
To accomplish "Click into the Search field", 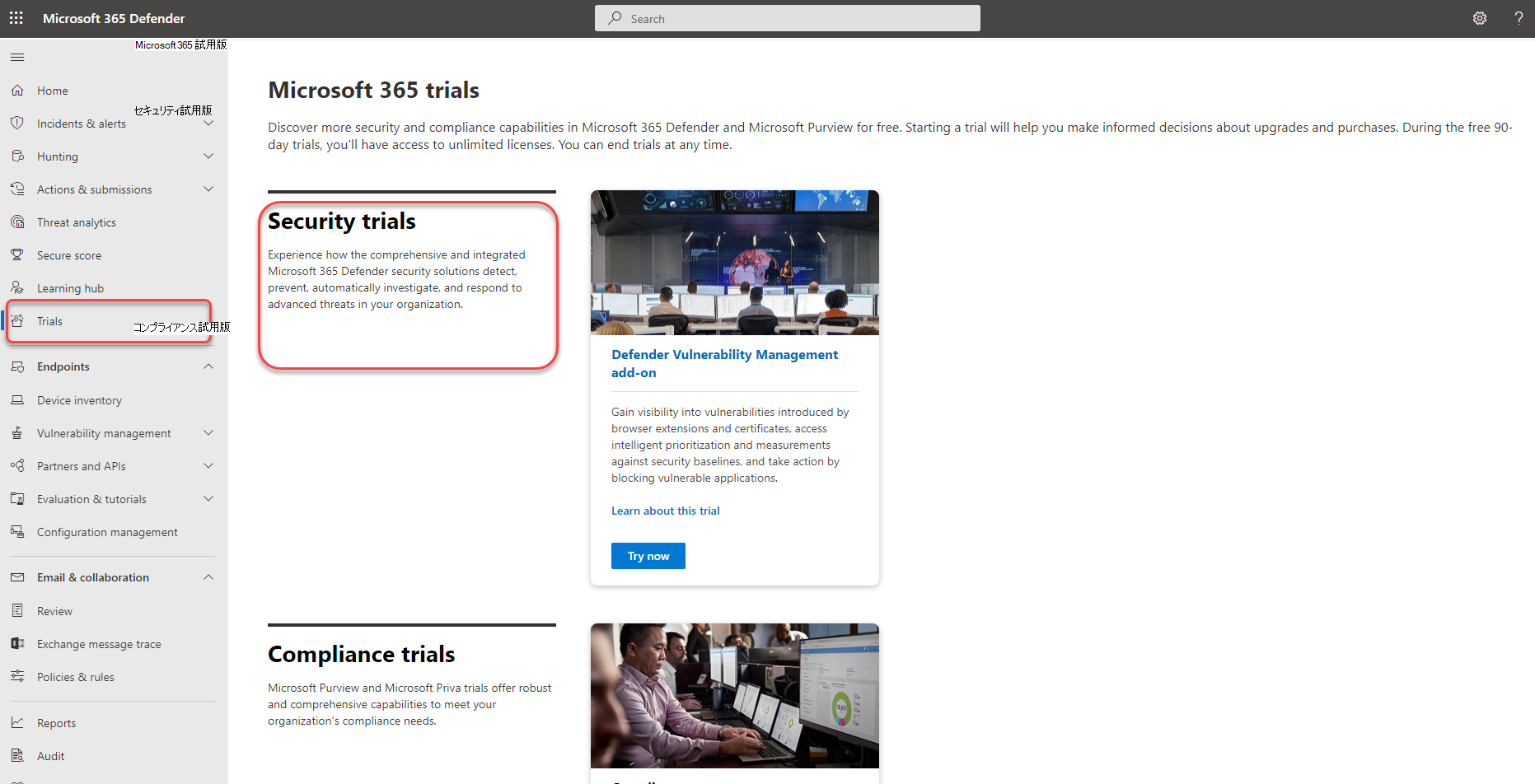I will (x=788, y=18).
